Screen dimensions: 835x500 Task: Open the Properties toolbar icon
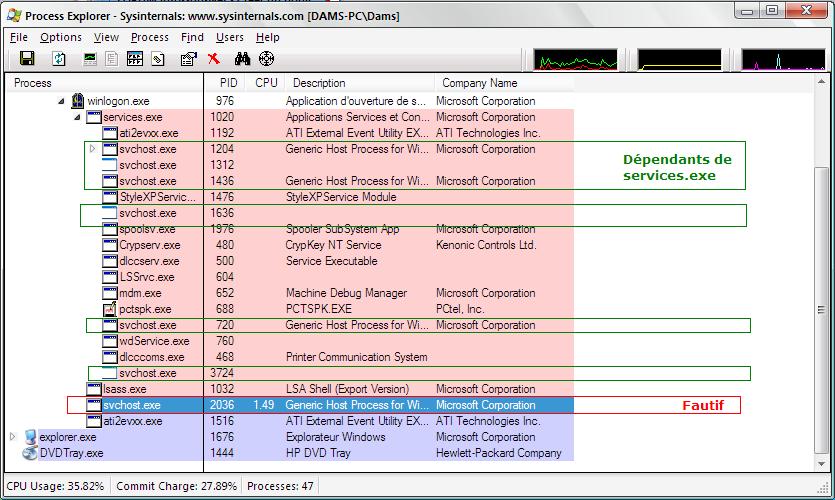pos(189,59)
